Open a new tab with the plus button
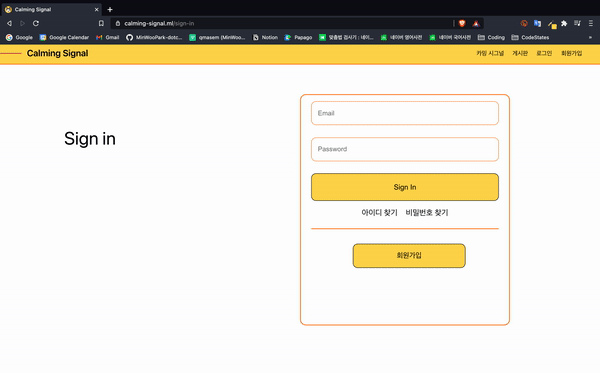The image size is (600, 375). 110,10
